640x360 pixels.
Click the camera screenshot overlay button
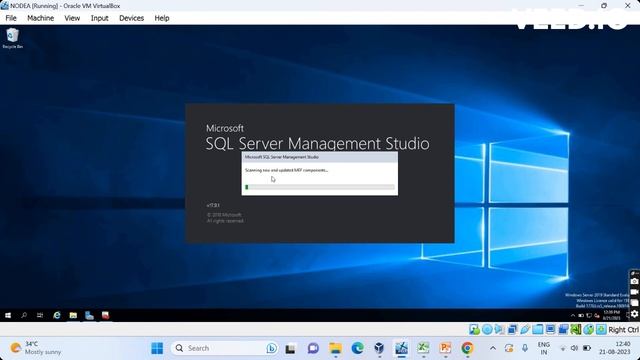point(634,282)
